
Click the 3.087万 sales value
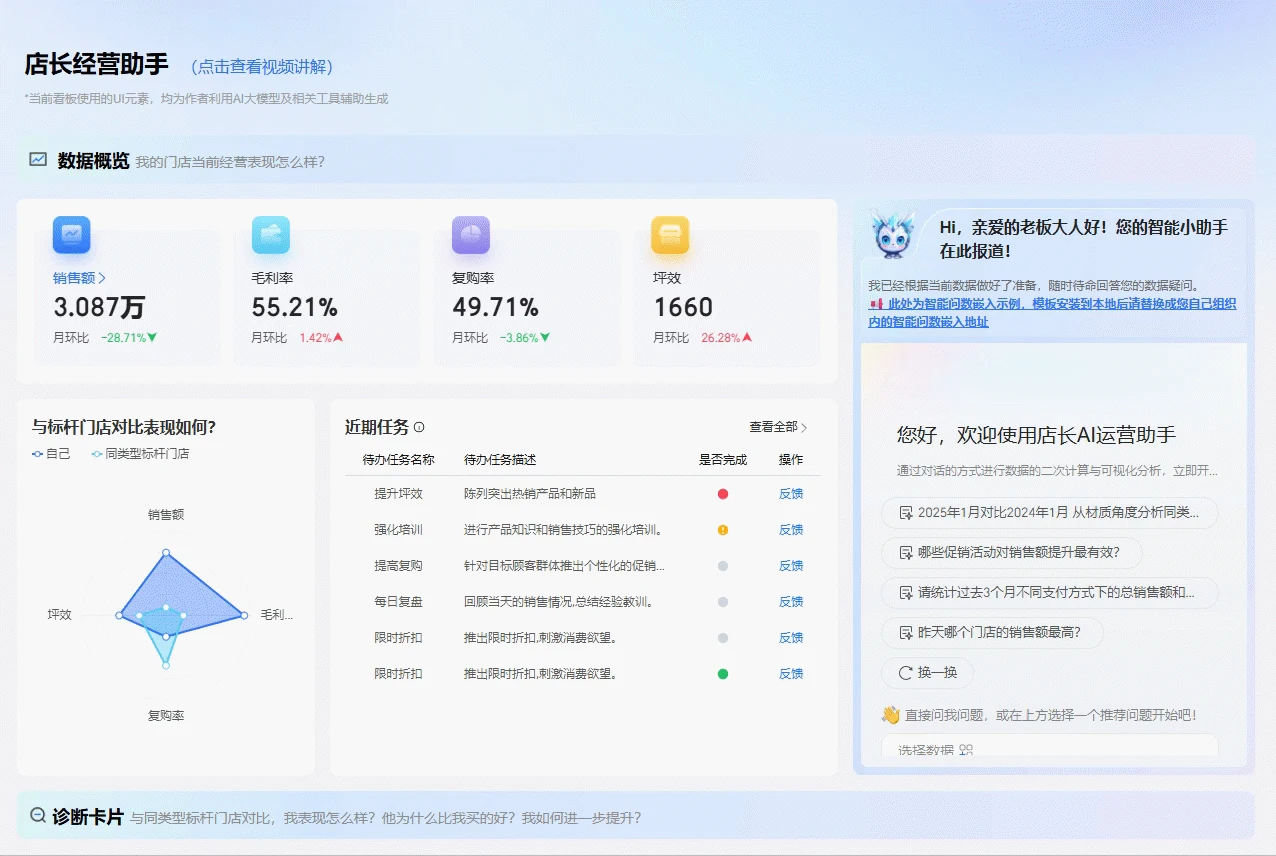click(x=99, y=307)
